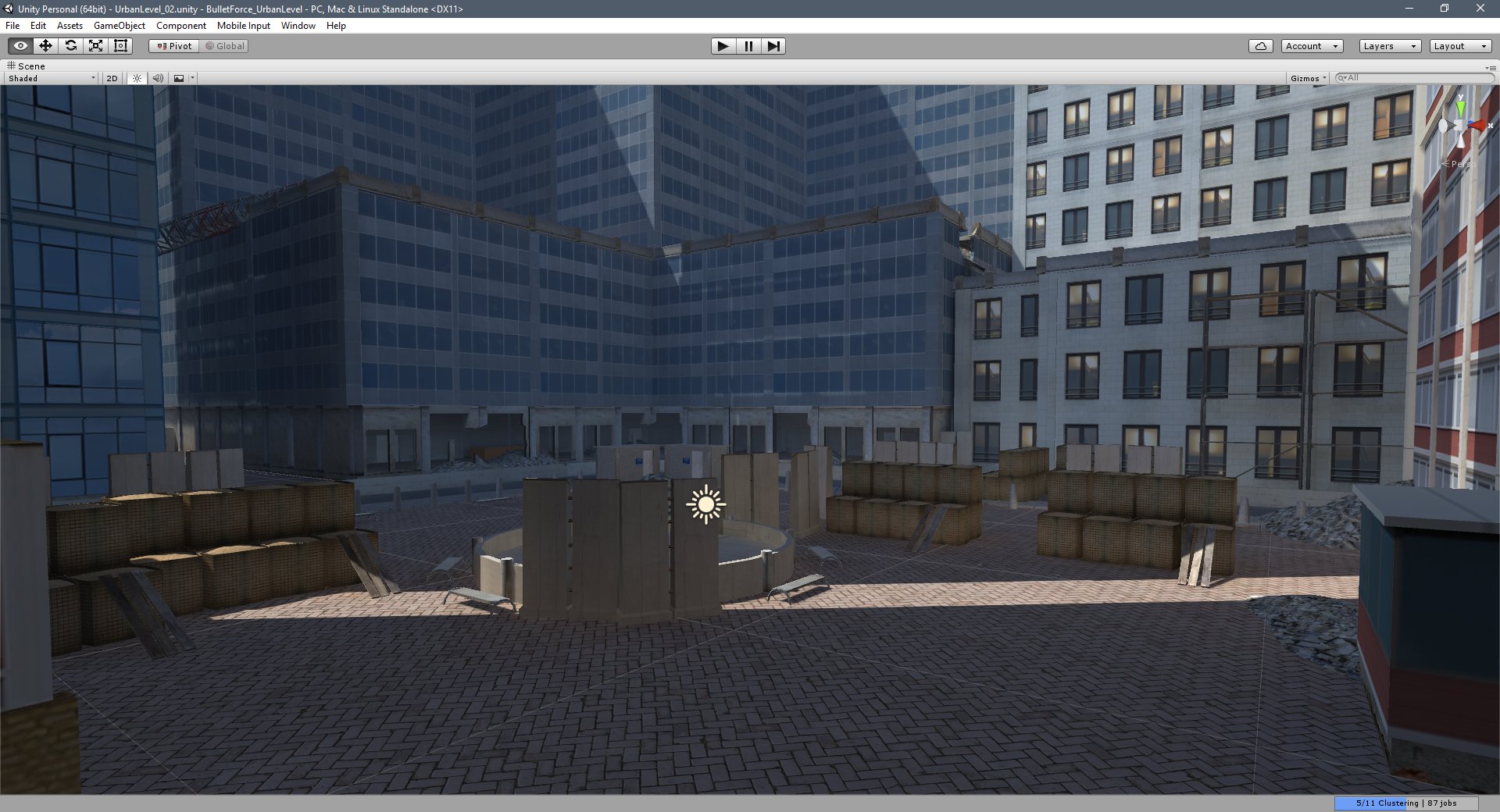Image resolution: width=1500 pixels, height=812 pixels.
Task: Select the Scene tab
Action: click(x=26, y=66)
